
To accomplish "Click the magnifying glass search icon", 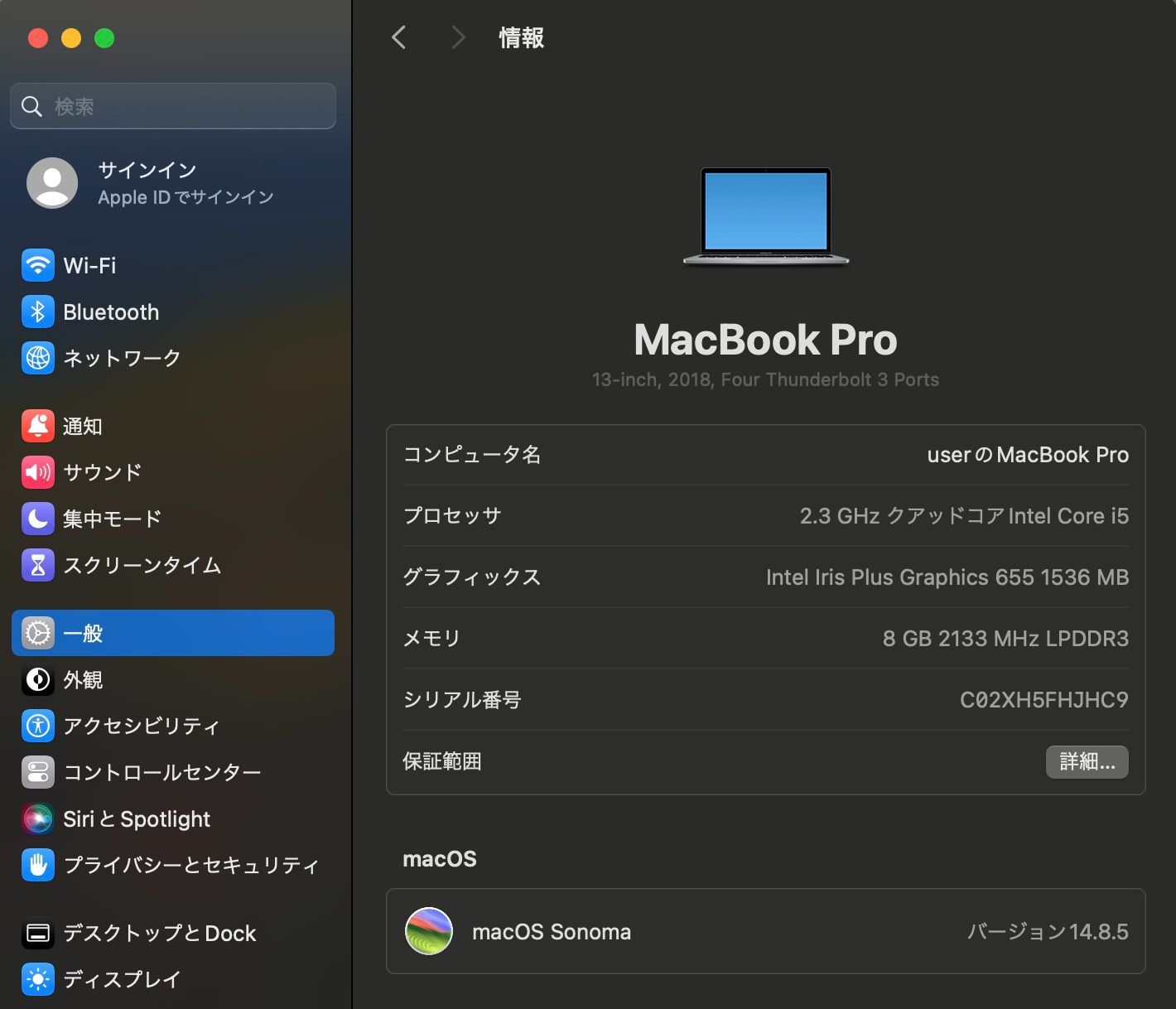I will (31, 106).
